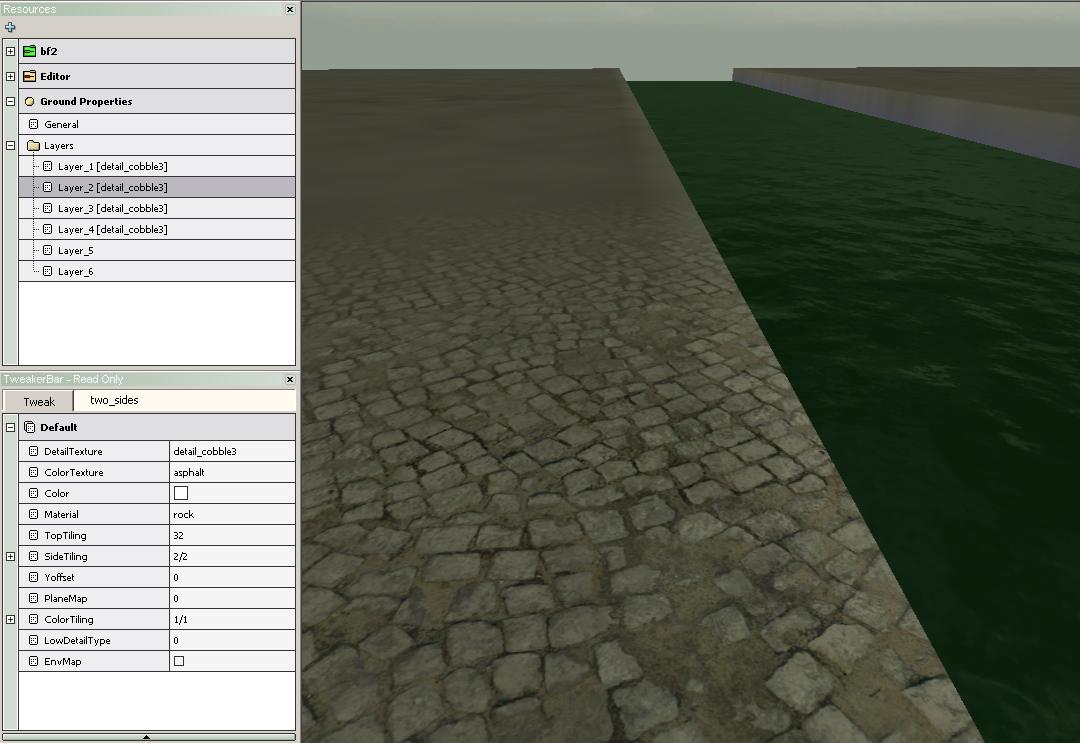Click the DetailTexture property icon

coord(33,452)
